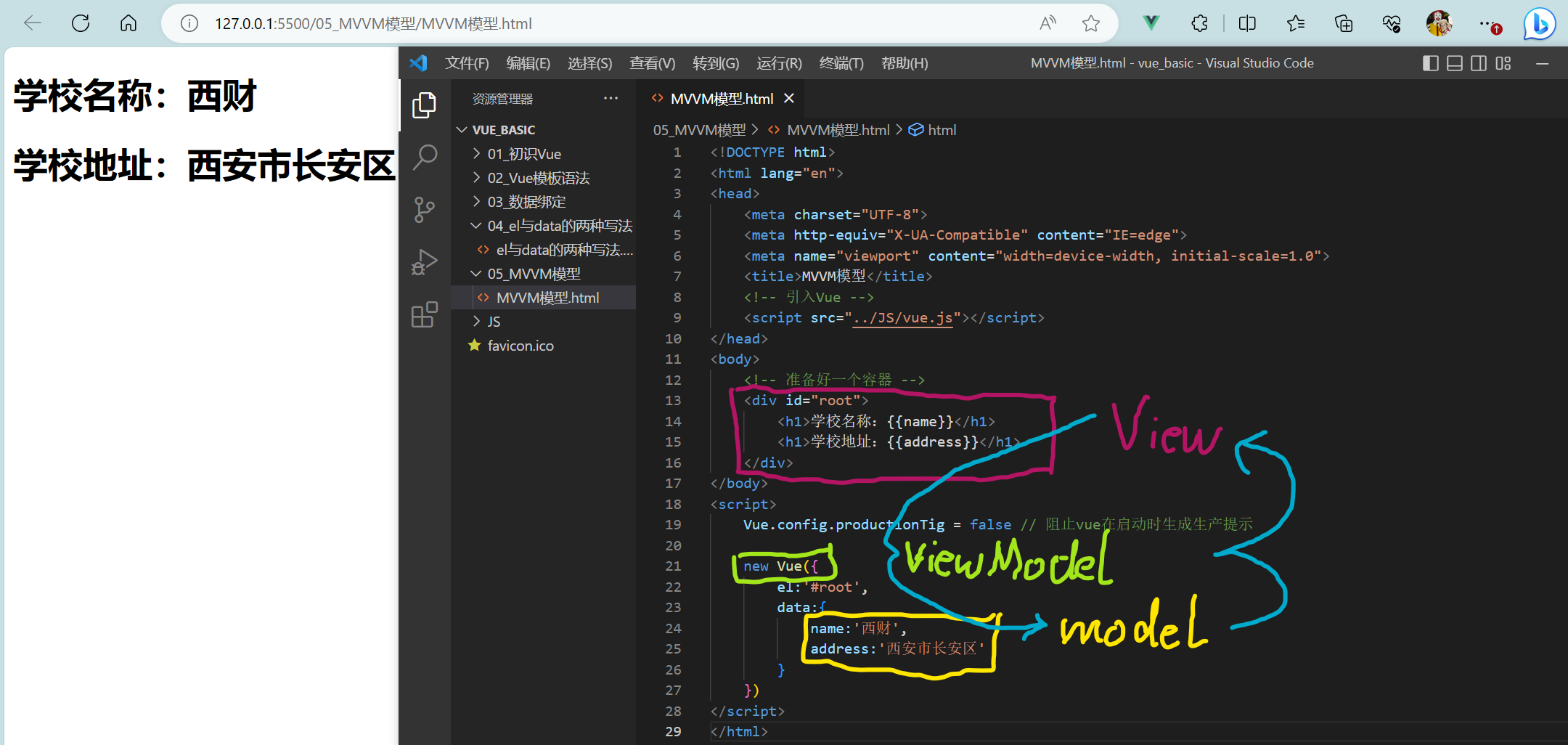Open 帮助(H) menu
The width and height of the screenshot is (1568, 745).
pos(905,63)
